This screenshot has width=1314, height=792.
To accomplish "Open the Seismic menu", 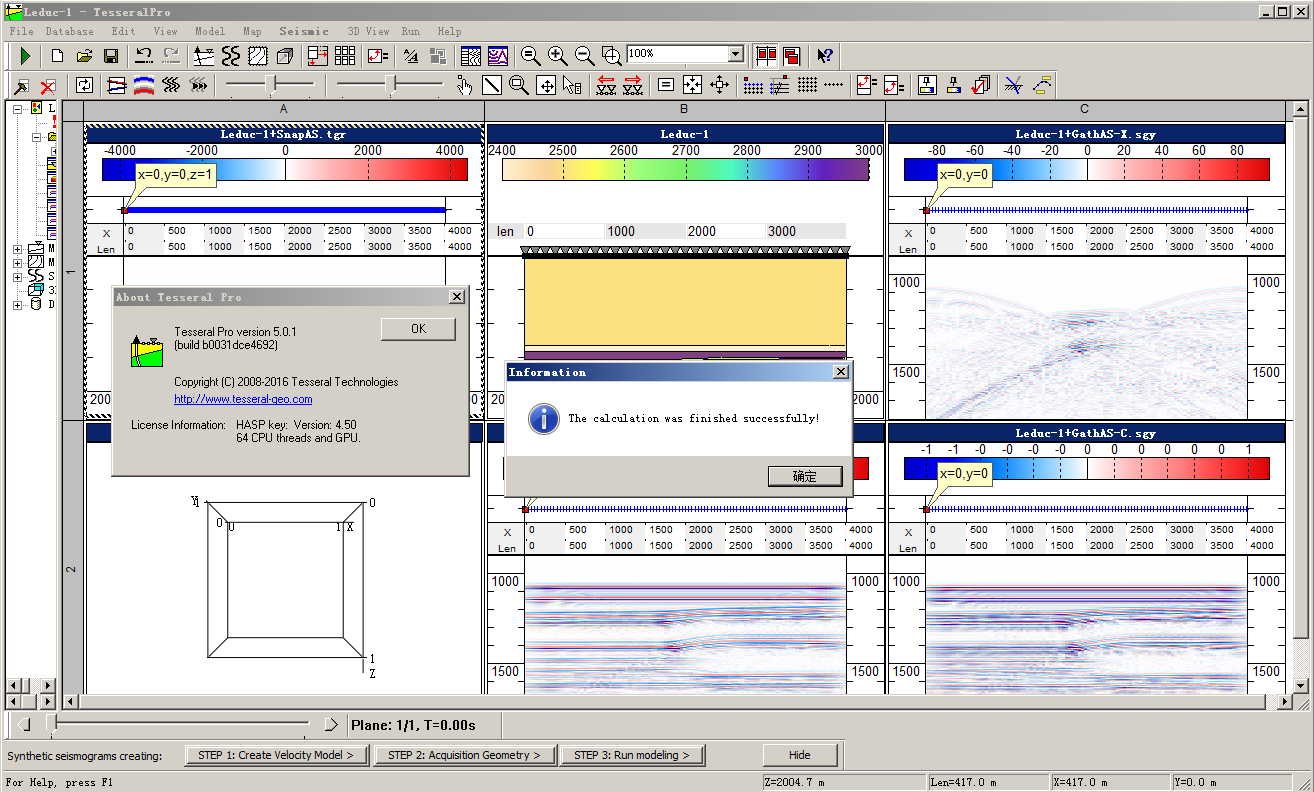I will tap(304, 31).
